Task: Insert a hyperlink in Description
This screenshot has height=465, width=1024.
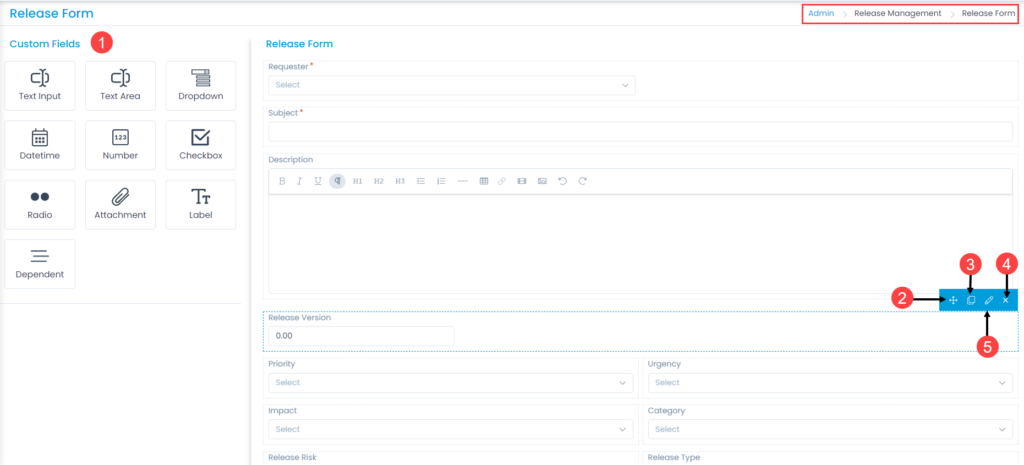Action: (502, 181)
